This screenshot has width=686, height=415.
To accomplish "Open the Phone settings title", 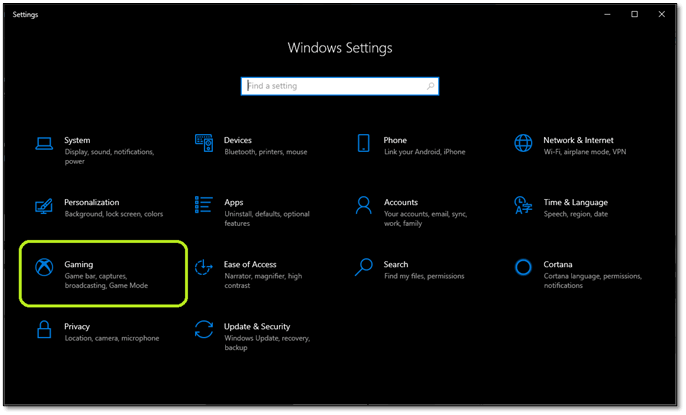I will [x=395, y=140].
